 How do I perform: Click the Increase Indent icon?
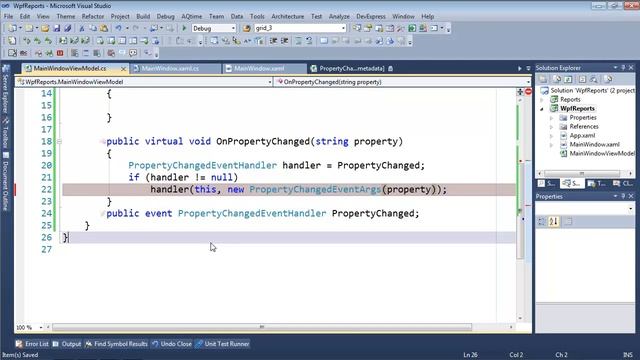pyautogui.click(x=284, y=41)
